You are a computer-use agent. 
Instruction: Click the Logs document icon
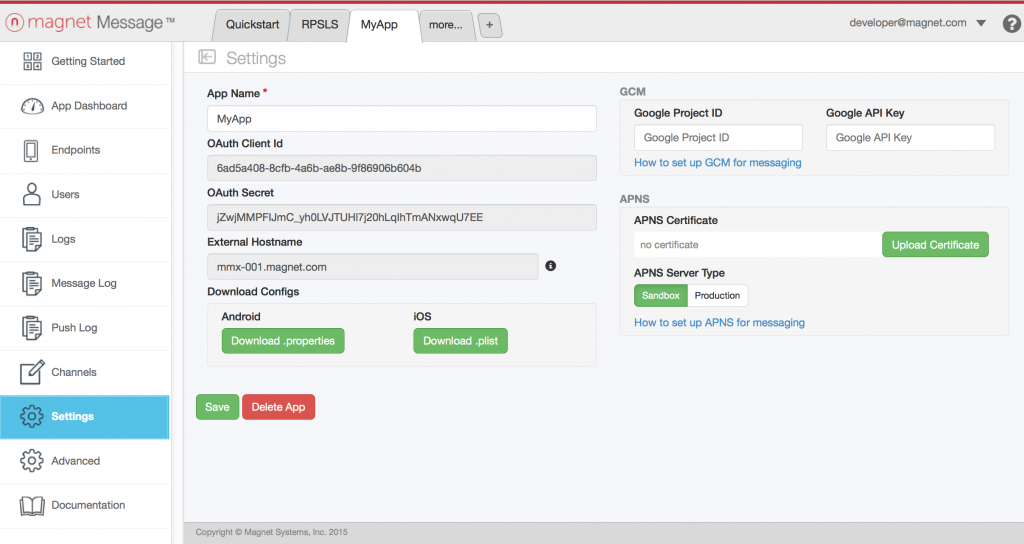coord(31,239)
